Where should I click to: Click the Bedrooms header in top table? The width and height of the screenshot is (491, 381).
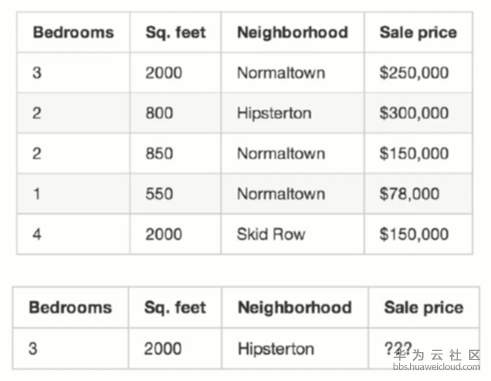pyautogui.click(x=73, y=32)
